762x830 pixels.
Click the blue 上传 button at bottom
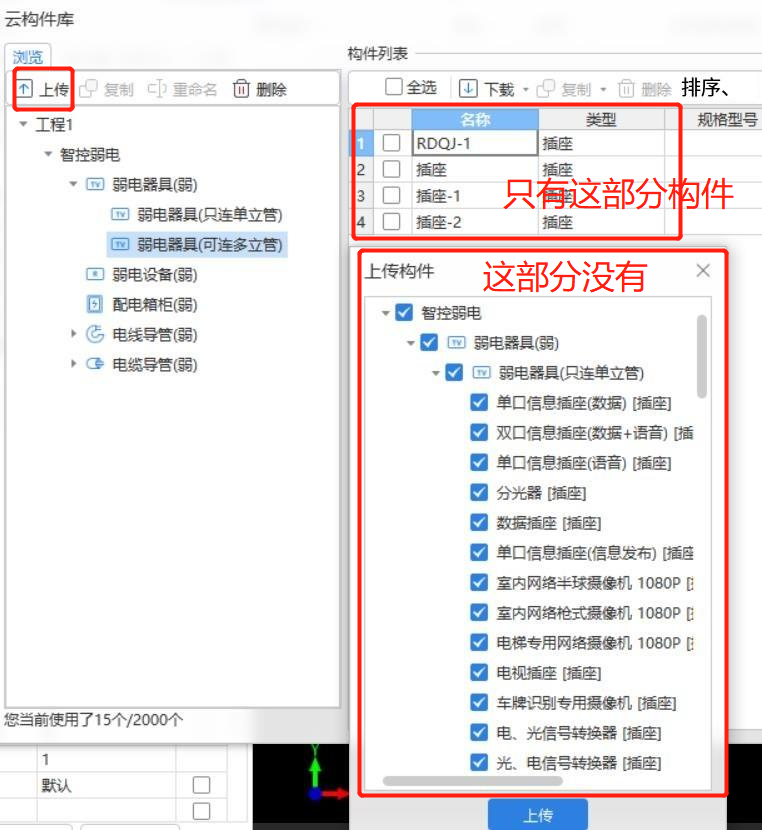tap(538, 815)
